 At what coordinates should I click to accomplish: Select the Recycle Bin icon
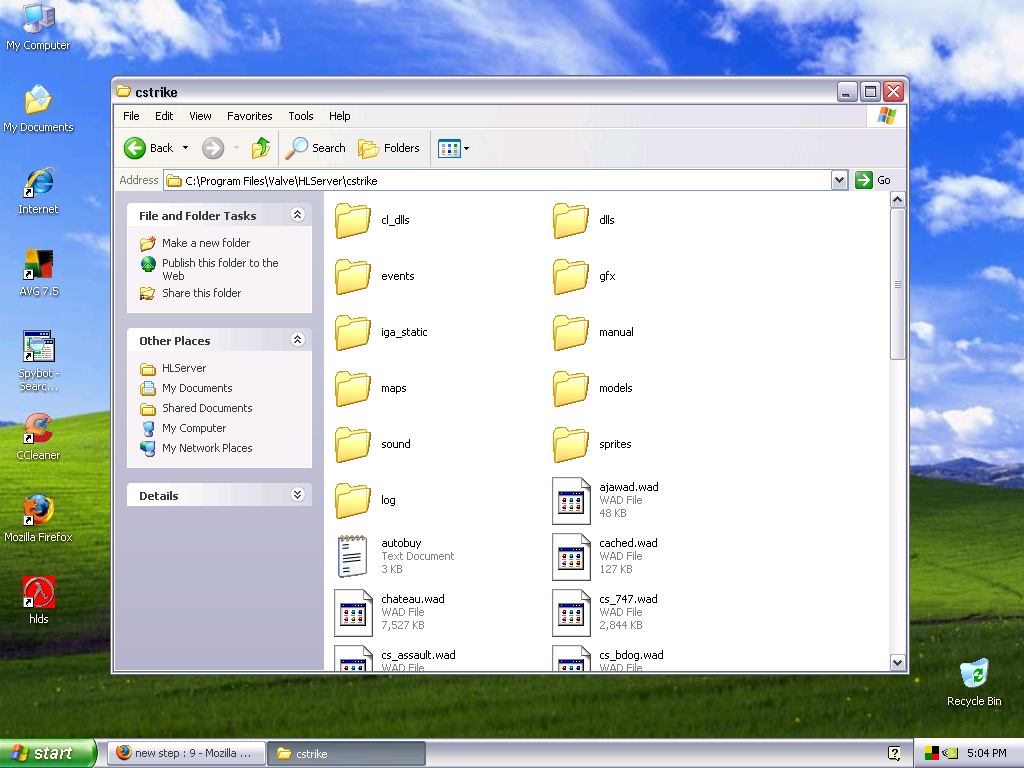pyautogui.click(x=974, y=674)
